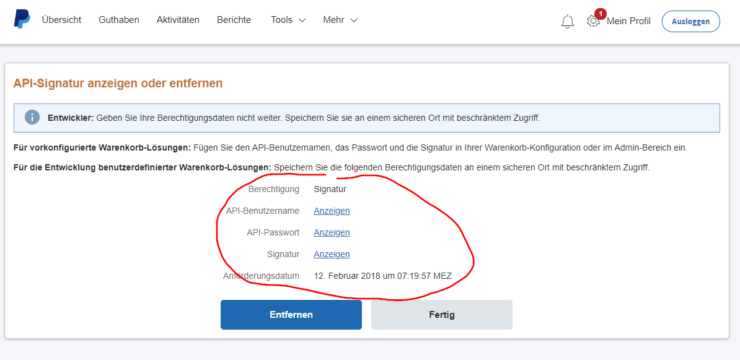The width and height of the screenshot is (740, 360).
Task: Expand the Mehr dropdown chevron
Action: [x=354, y=20]
